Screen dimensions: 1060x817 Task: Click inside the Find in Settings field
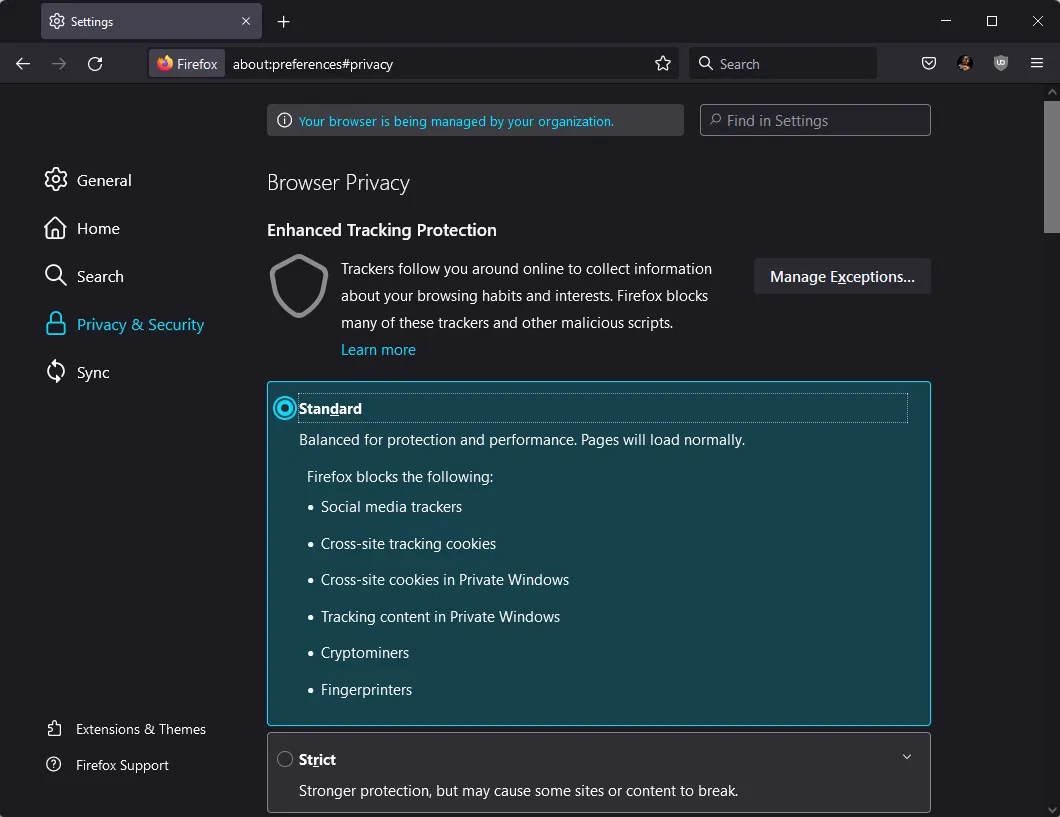814,120
